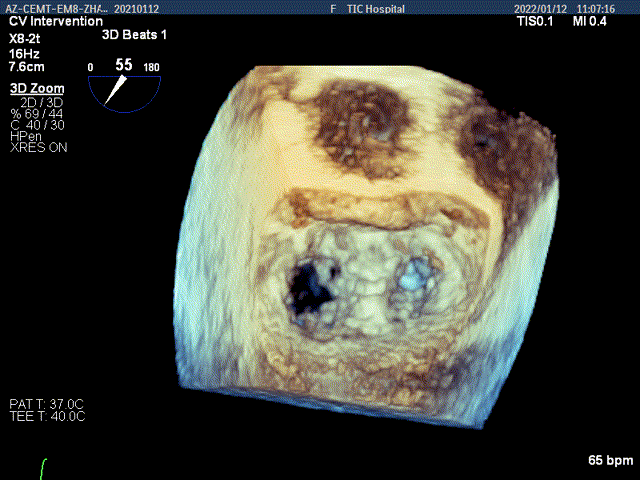Viewport: 640px width, 480px height.
Task: Click the dark left orifice in the 3D image
Action: pos(307,285)
